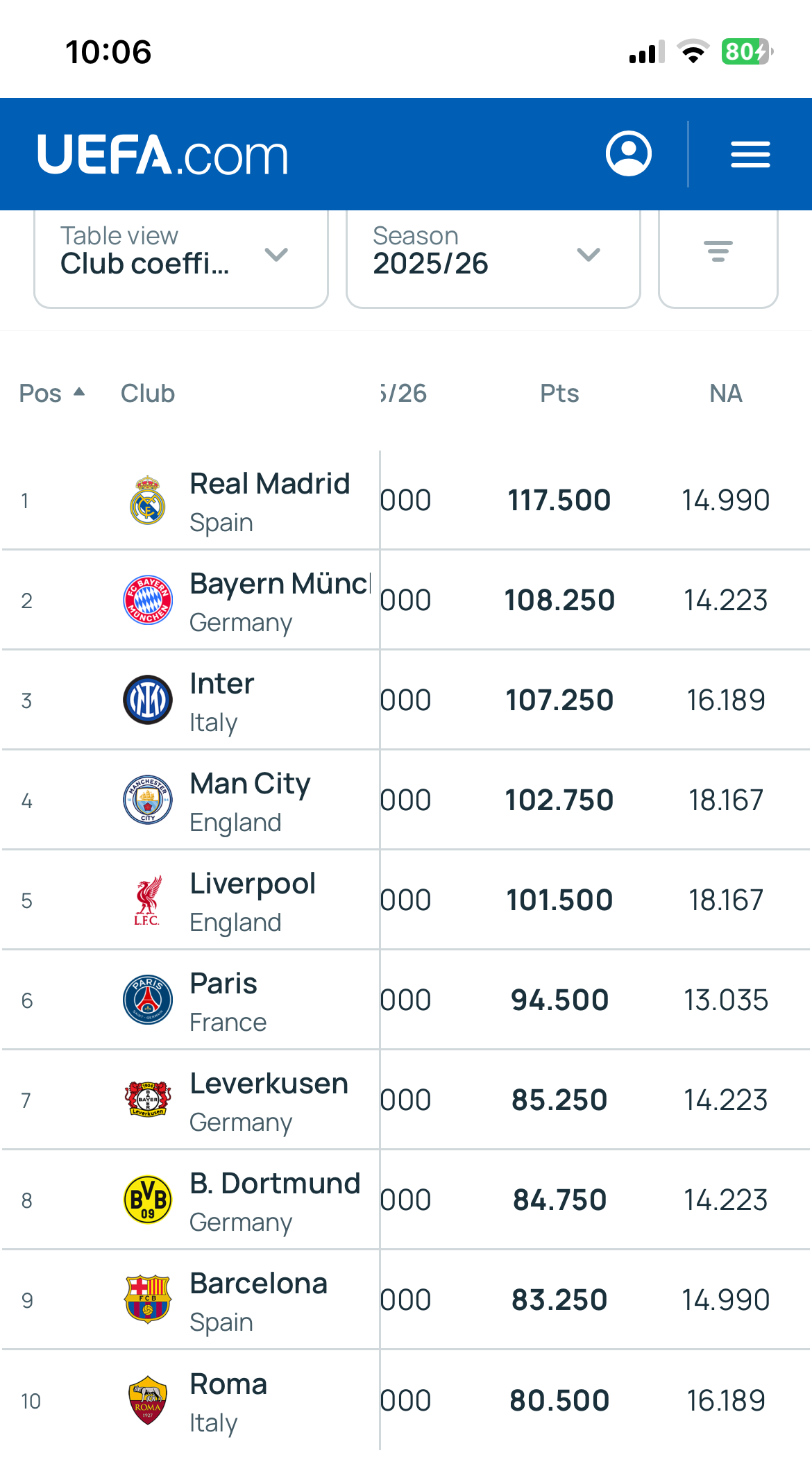Open the Leverkusen club link
Screen dimensions: 812x1462
(269, 1083)
